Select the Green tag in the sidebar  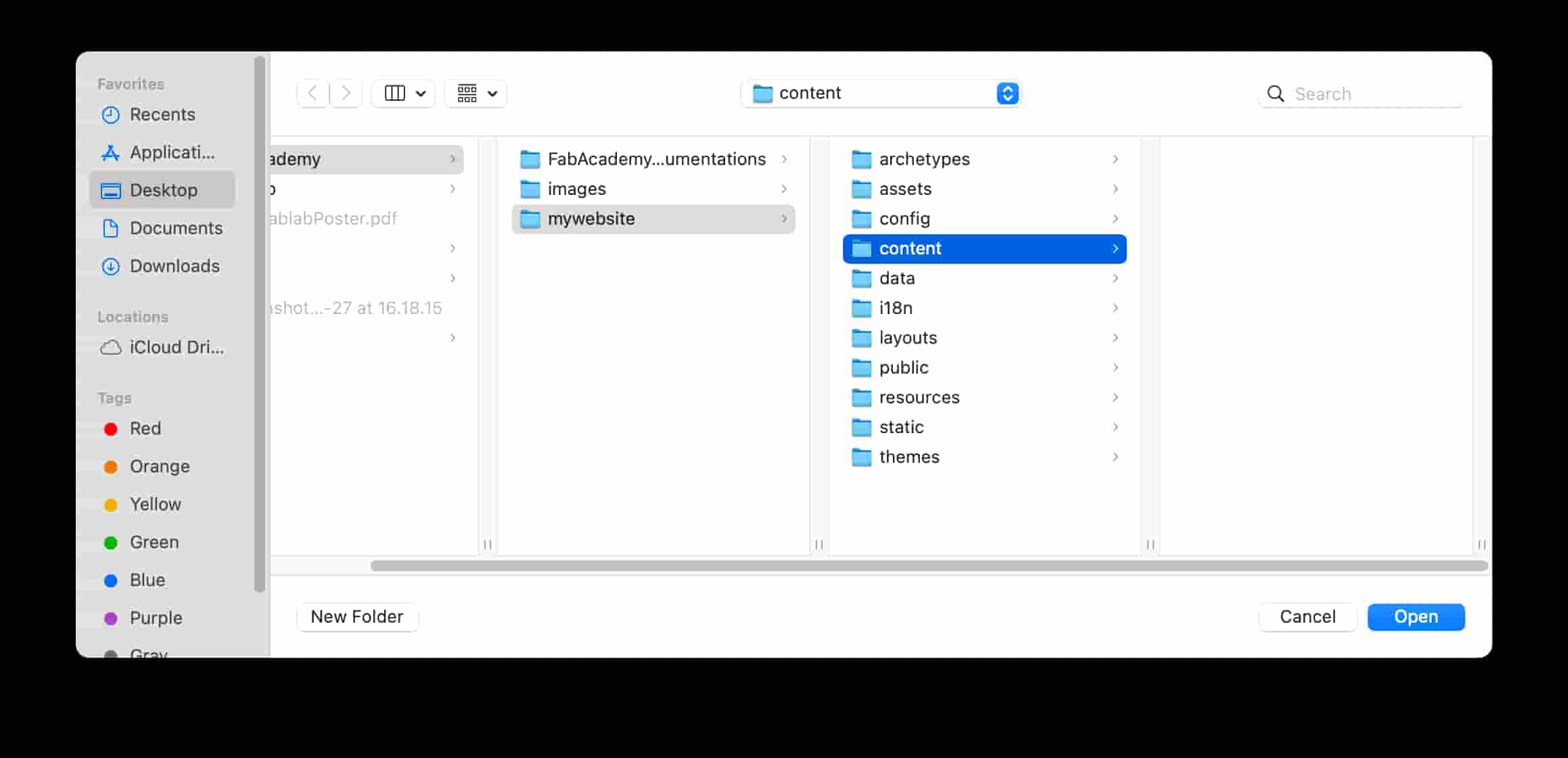(x=154, y=542)
